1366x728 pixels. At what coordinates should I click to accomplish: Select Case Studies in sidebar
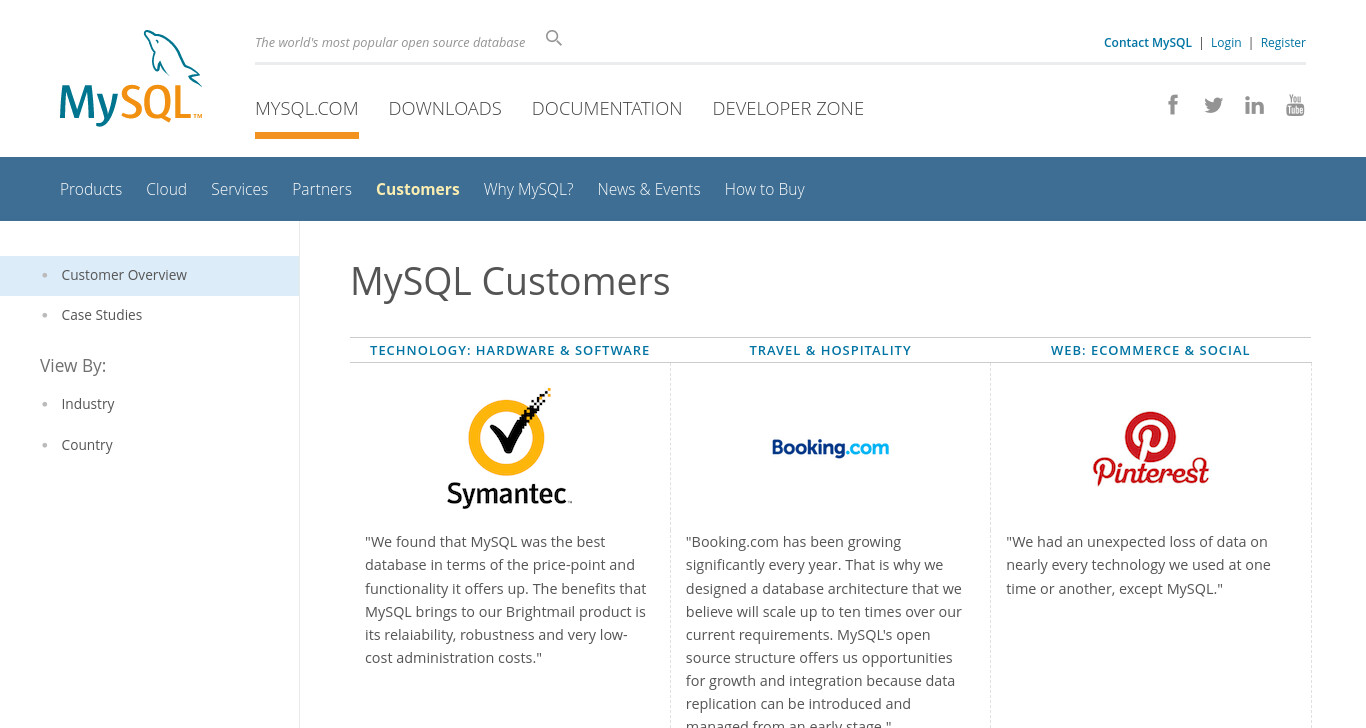pos(102,315)
